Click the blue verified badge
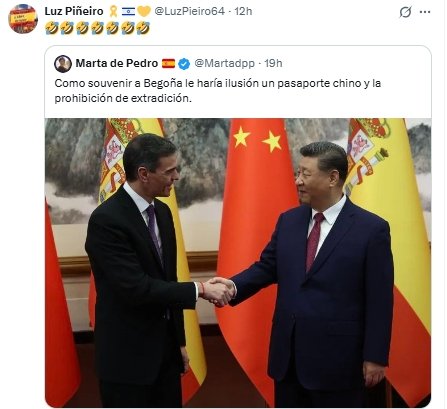The image size is (447, 409). 184,63
